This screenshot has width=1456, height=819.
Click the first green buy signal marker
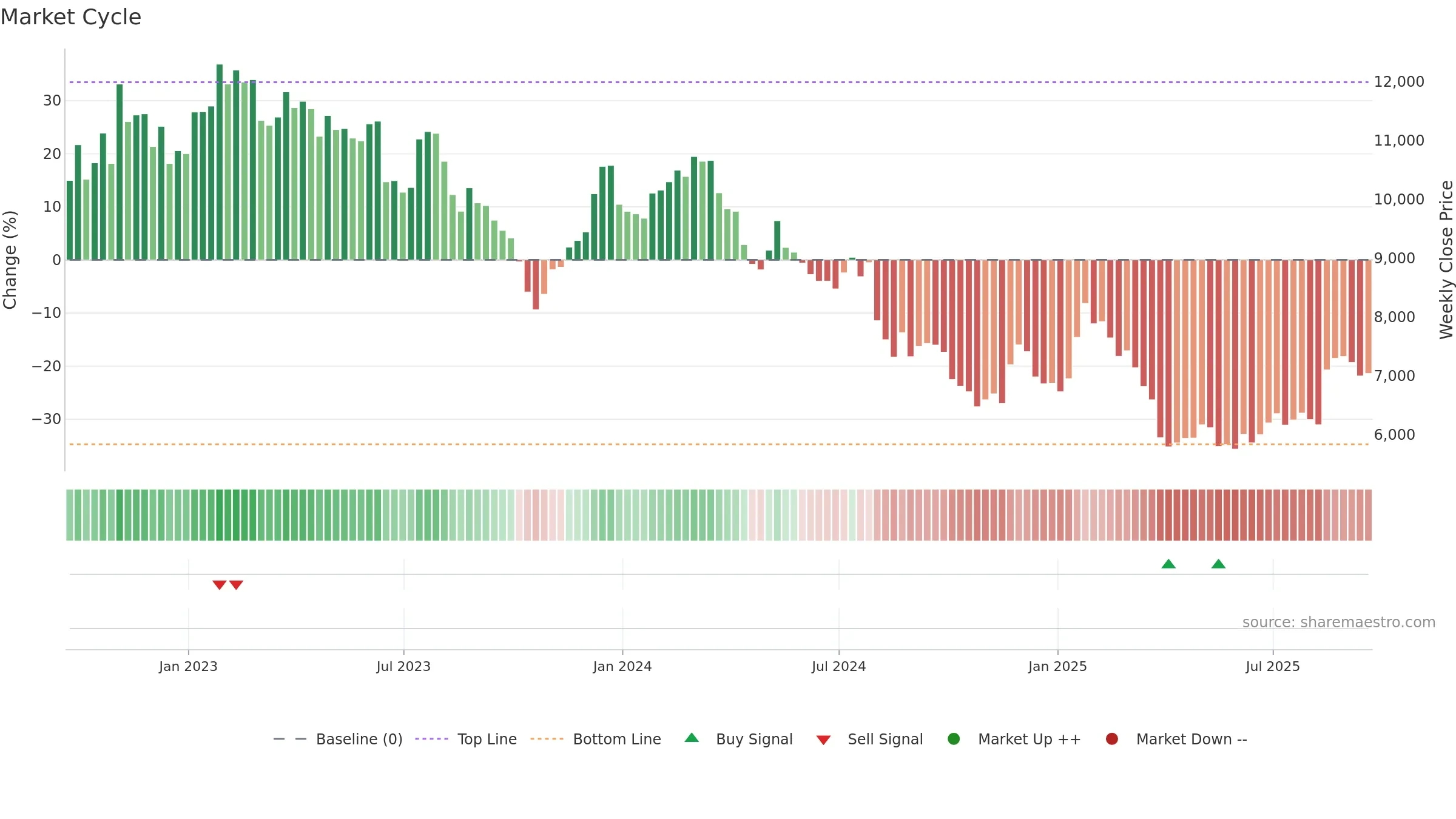tap(1168, 564)
